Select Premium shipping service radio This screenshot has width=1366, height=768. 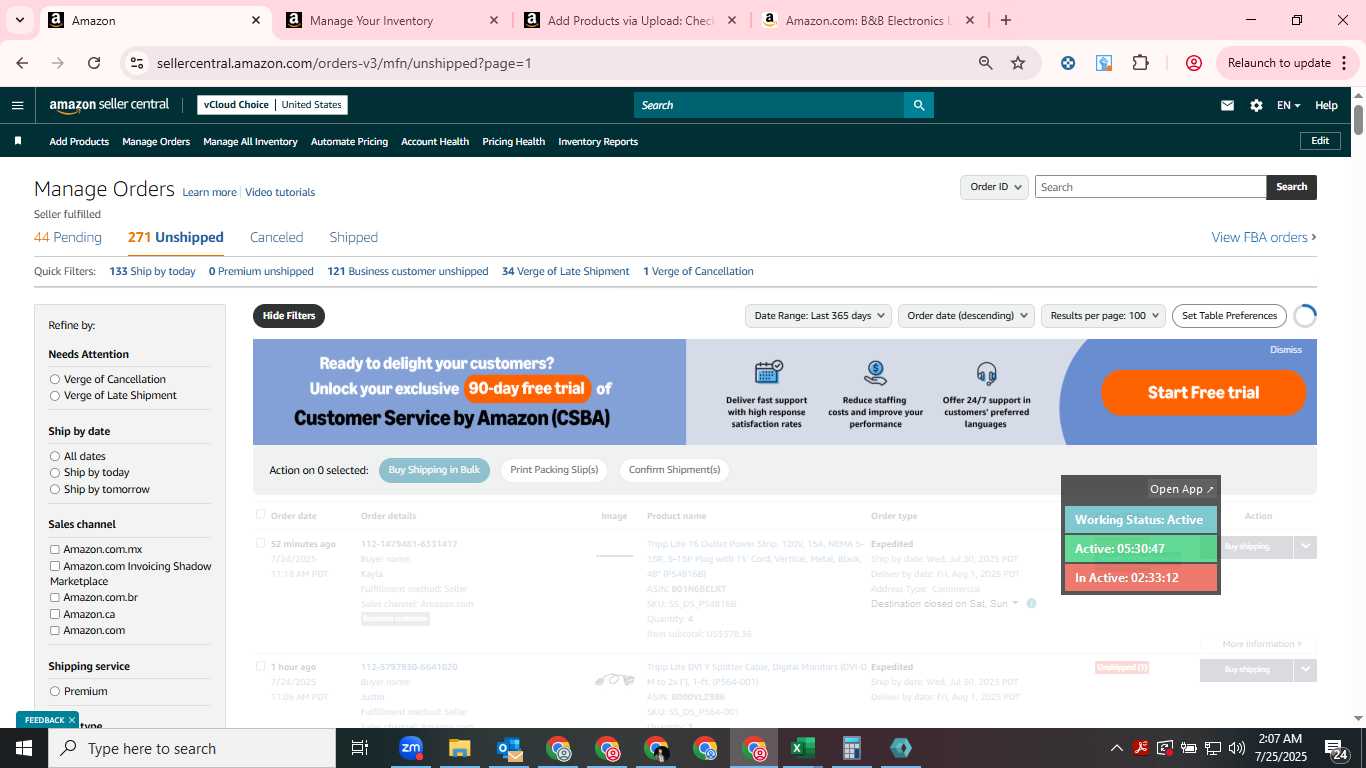[55, 691]
